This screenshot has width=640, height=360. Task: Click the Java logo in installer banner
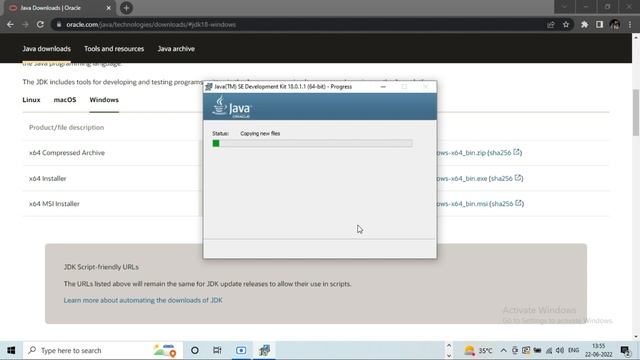coord(232,107)
